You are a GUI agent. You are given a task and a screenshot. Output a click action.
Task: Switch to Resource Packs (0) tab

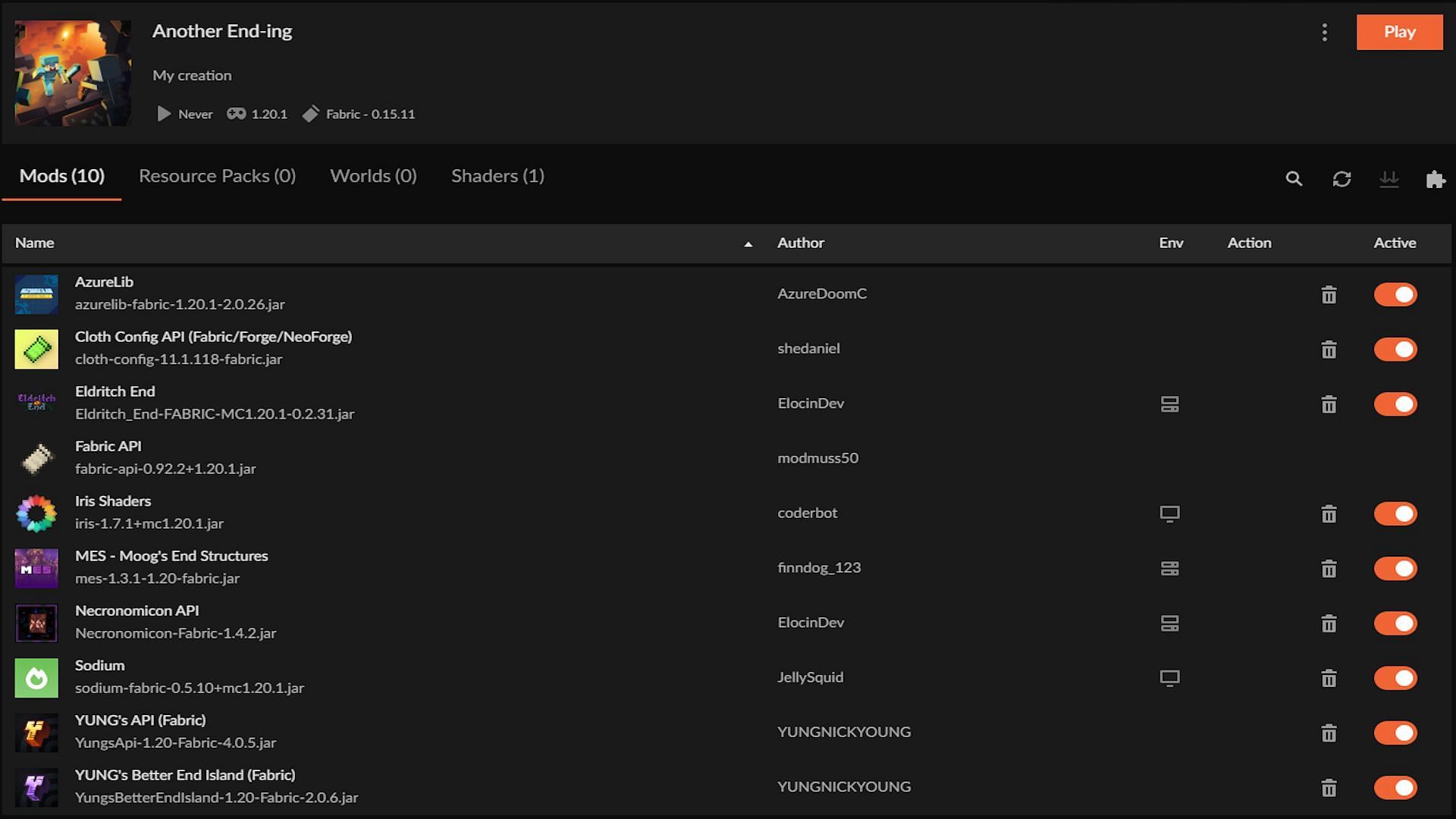pos(217,176)
